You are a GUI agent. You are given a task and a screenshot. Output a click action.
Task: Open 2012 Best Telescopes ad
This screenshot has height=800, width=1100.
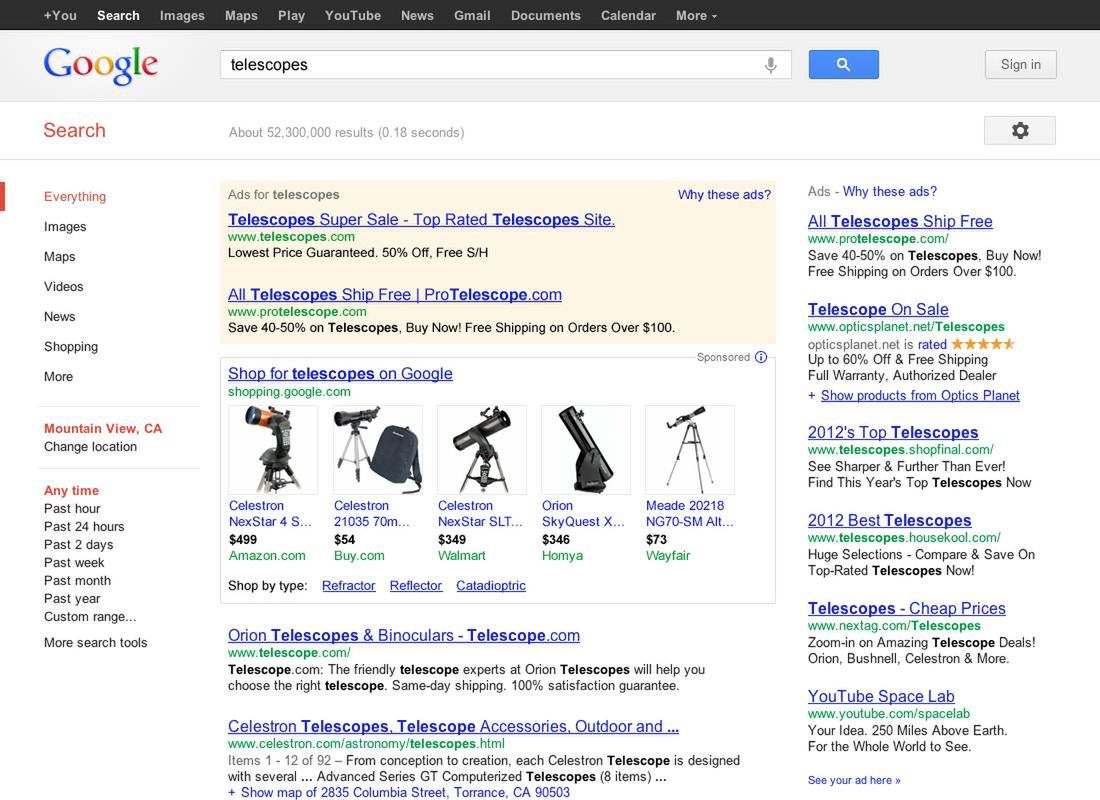(x=889, y=520)
